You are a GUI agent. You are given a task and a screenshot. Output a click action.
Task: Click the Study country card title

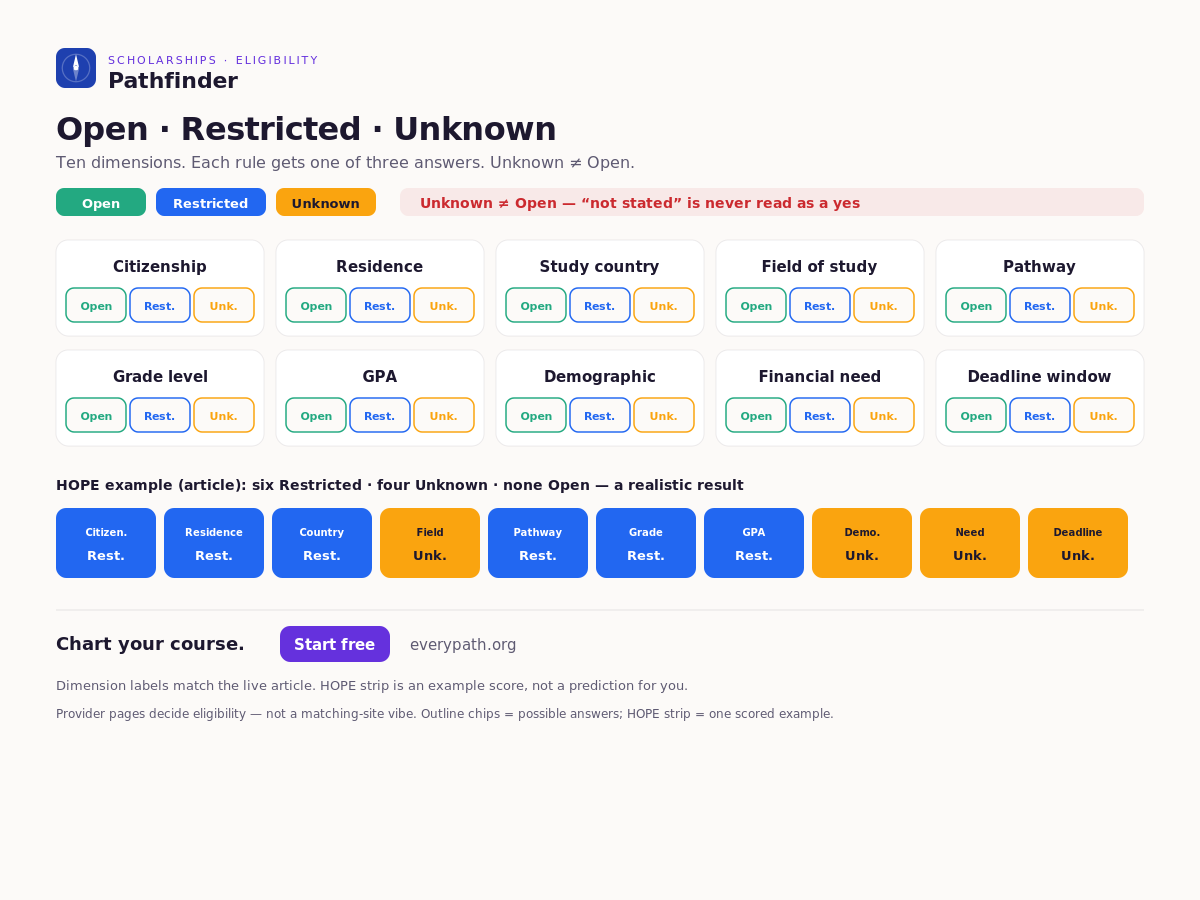pyautogui.click(x=600, y=267)
